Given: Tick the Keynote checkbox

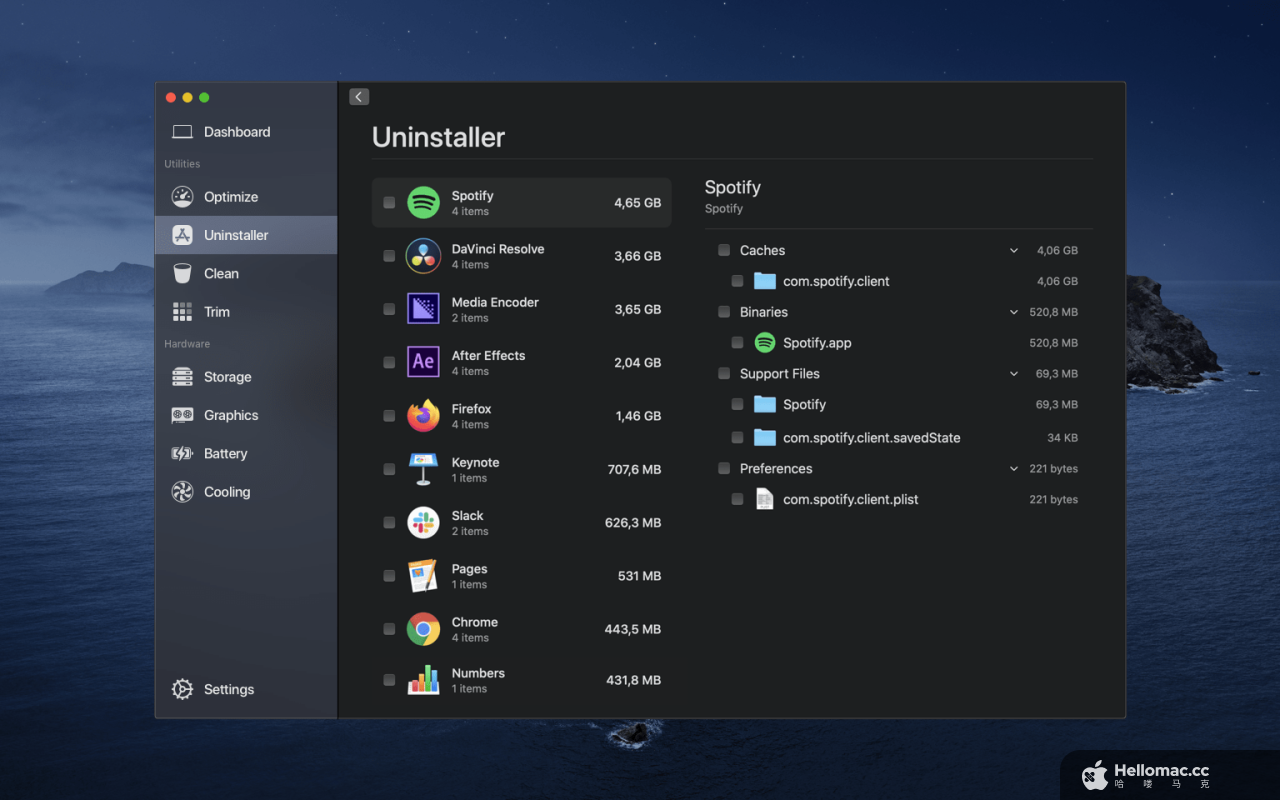Looking at the screenshot, I should pyautogui.click(x=389, y=469).
